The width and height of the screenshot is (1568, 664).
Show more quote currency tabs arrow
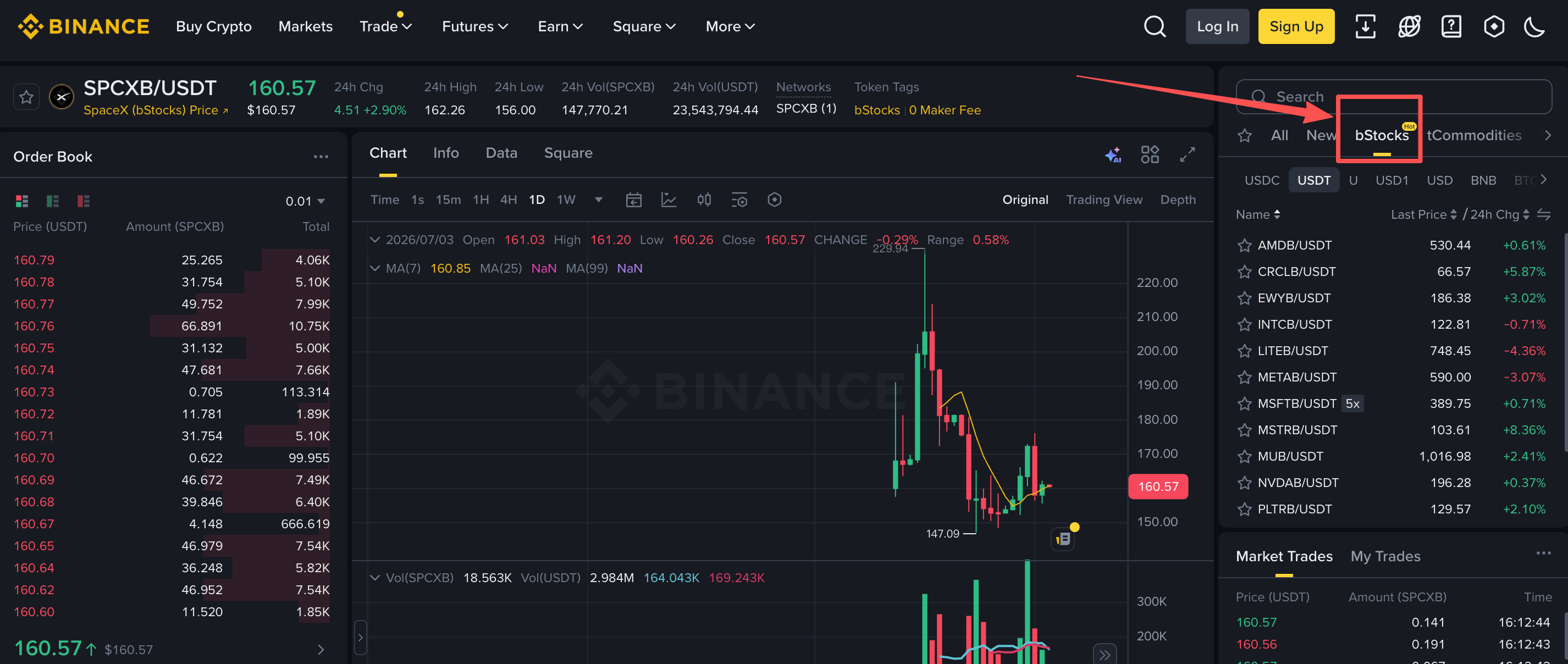(1544, 180)
